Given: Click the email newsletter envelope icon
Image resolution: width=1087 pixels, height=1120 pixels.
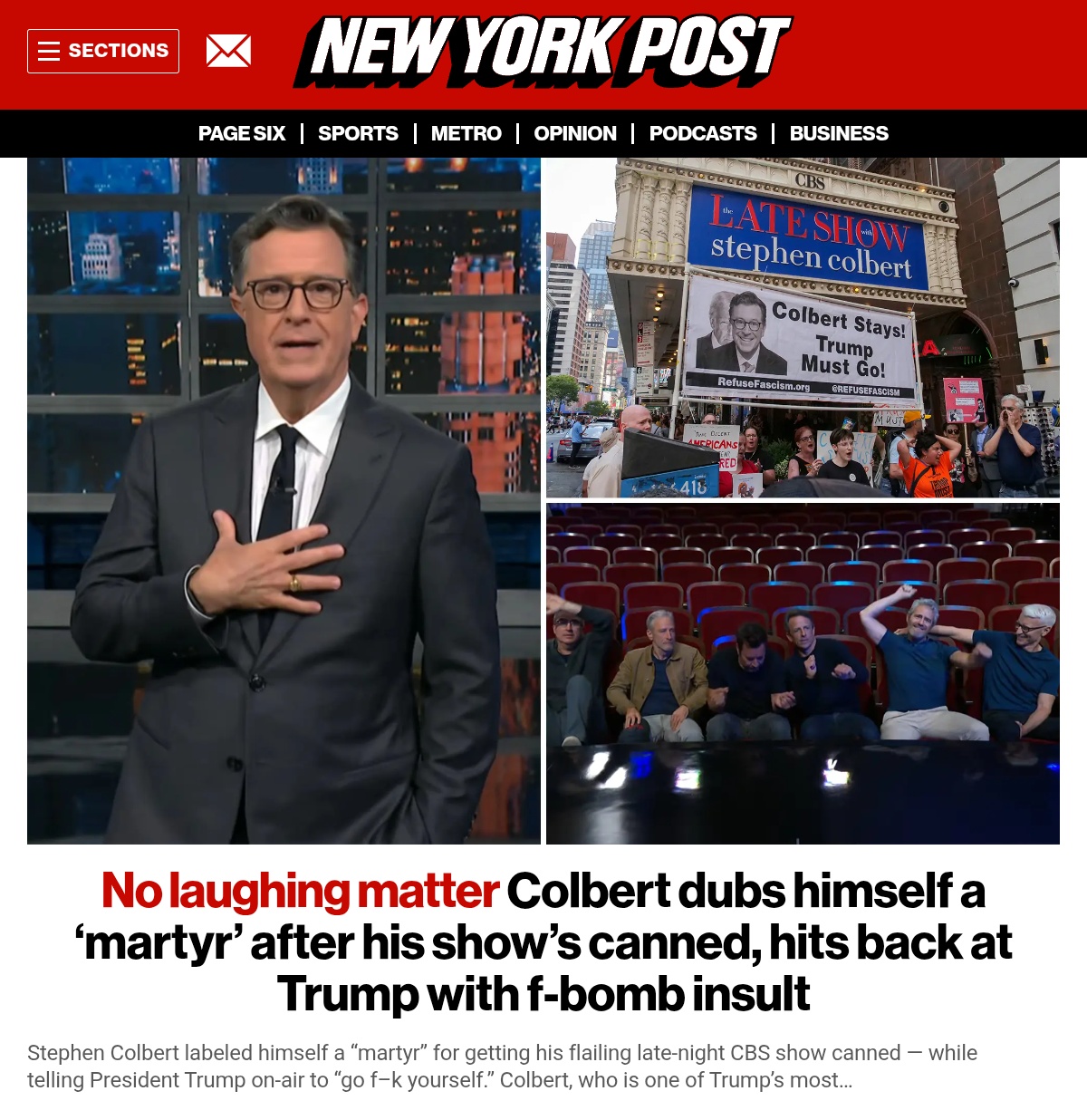Looking at the screenshot, I should point(228,51).
